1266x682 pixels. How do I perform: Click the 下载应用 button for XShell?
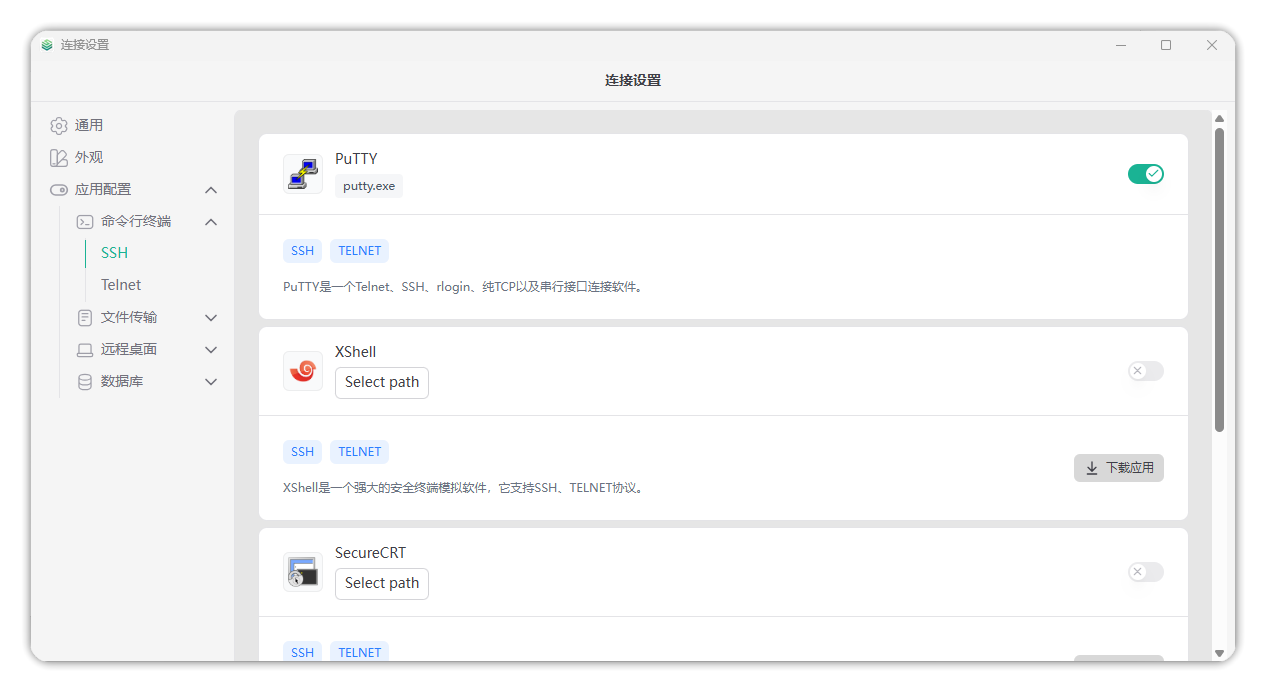(1118, 468)
